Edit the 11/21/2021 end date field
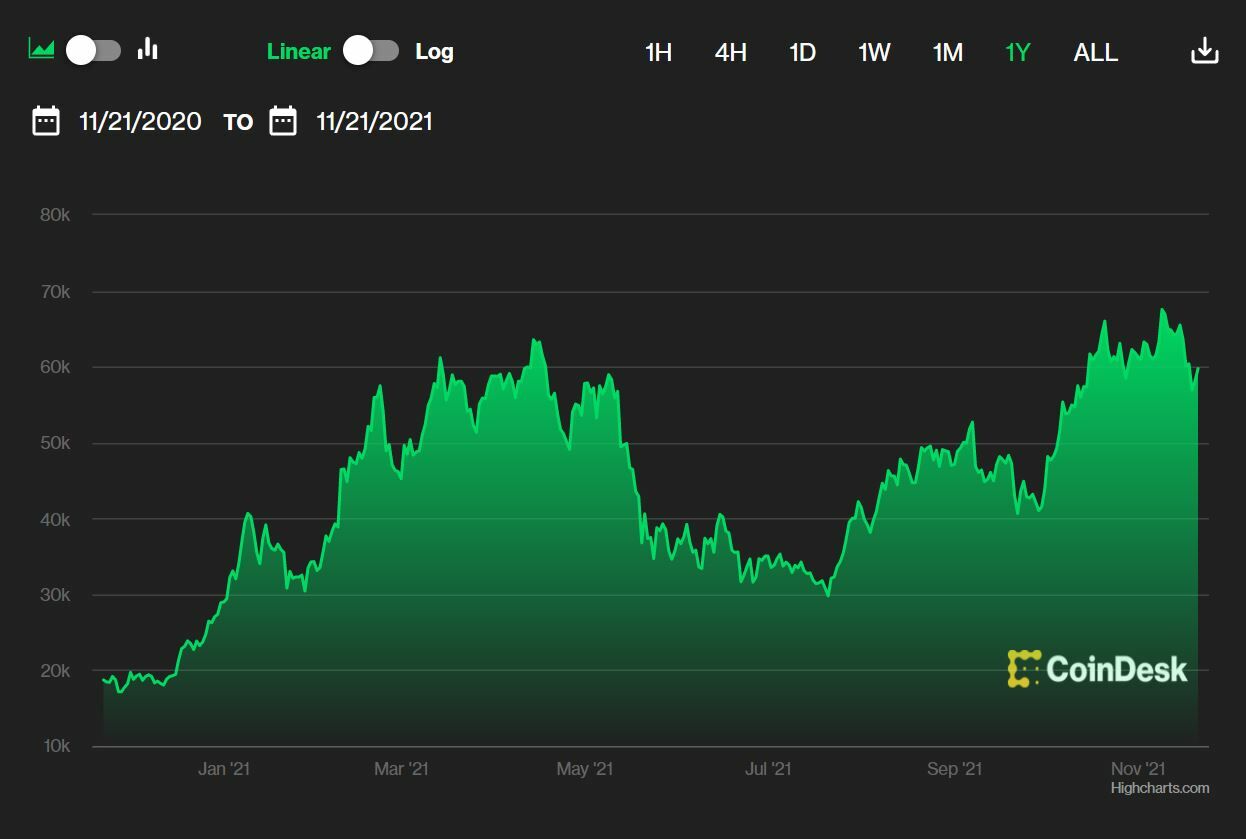Viewport: 1246px width, 839px height. (374, 122)
